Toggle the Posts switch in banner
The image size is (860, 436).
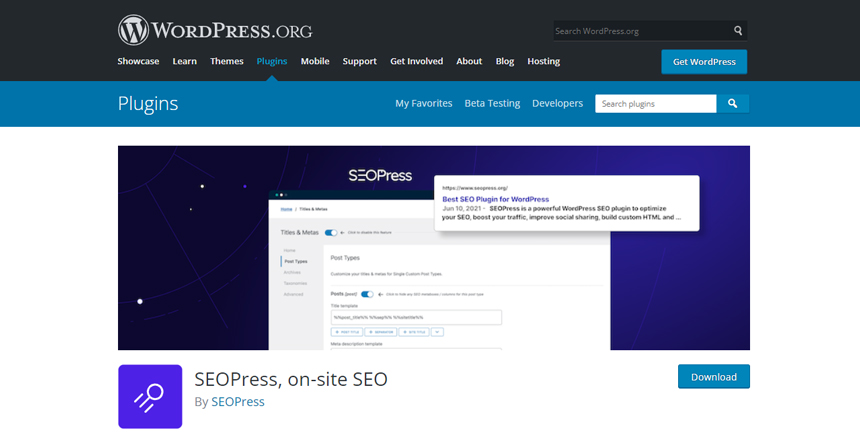click(x=367, y=295)
